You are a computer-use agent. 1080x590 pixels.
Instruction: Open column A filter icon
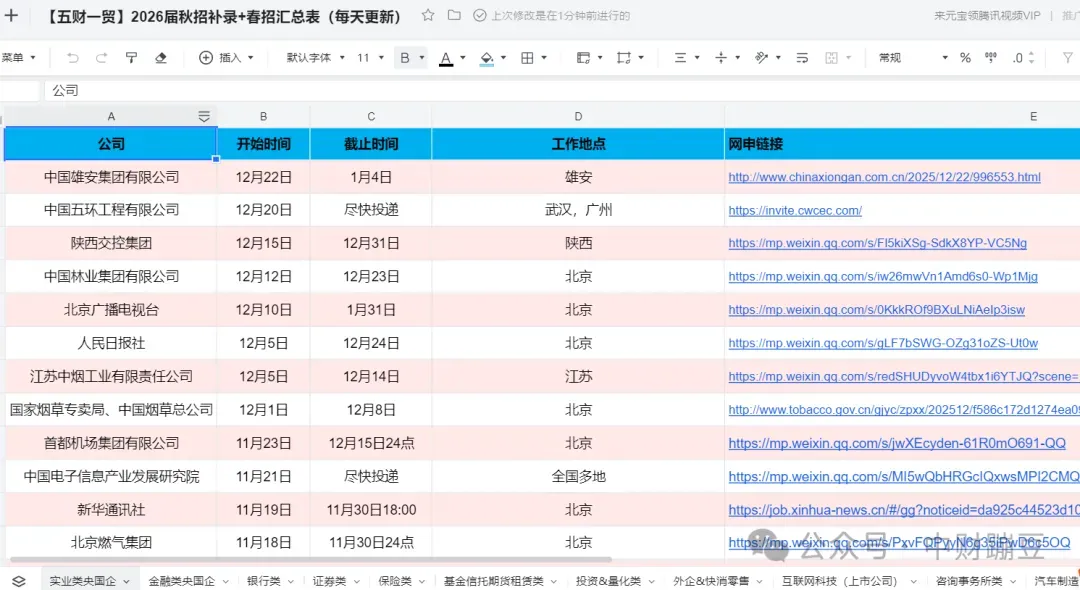[204, 116]
